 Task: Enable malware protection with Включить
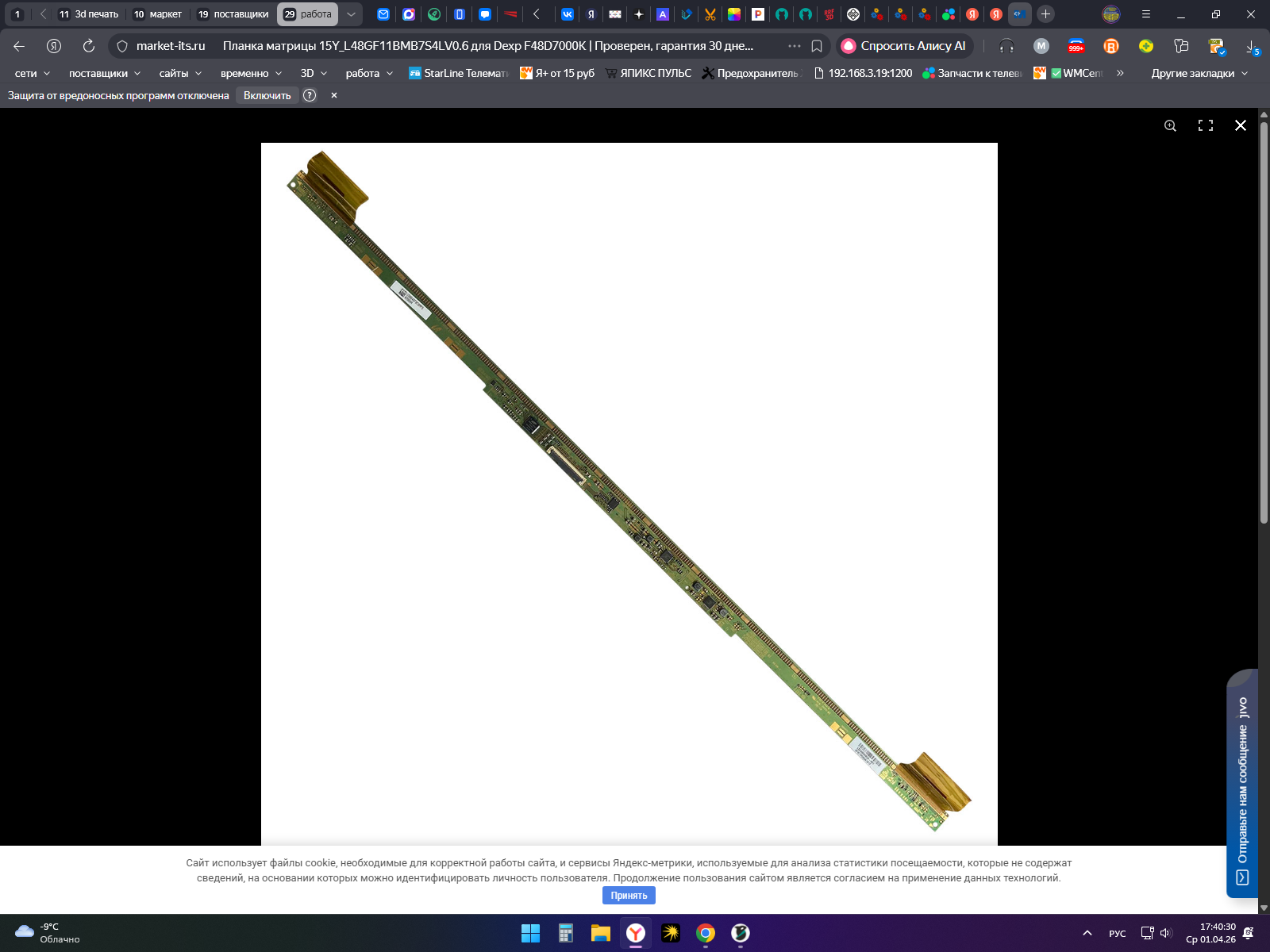coord(267,95)
